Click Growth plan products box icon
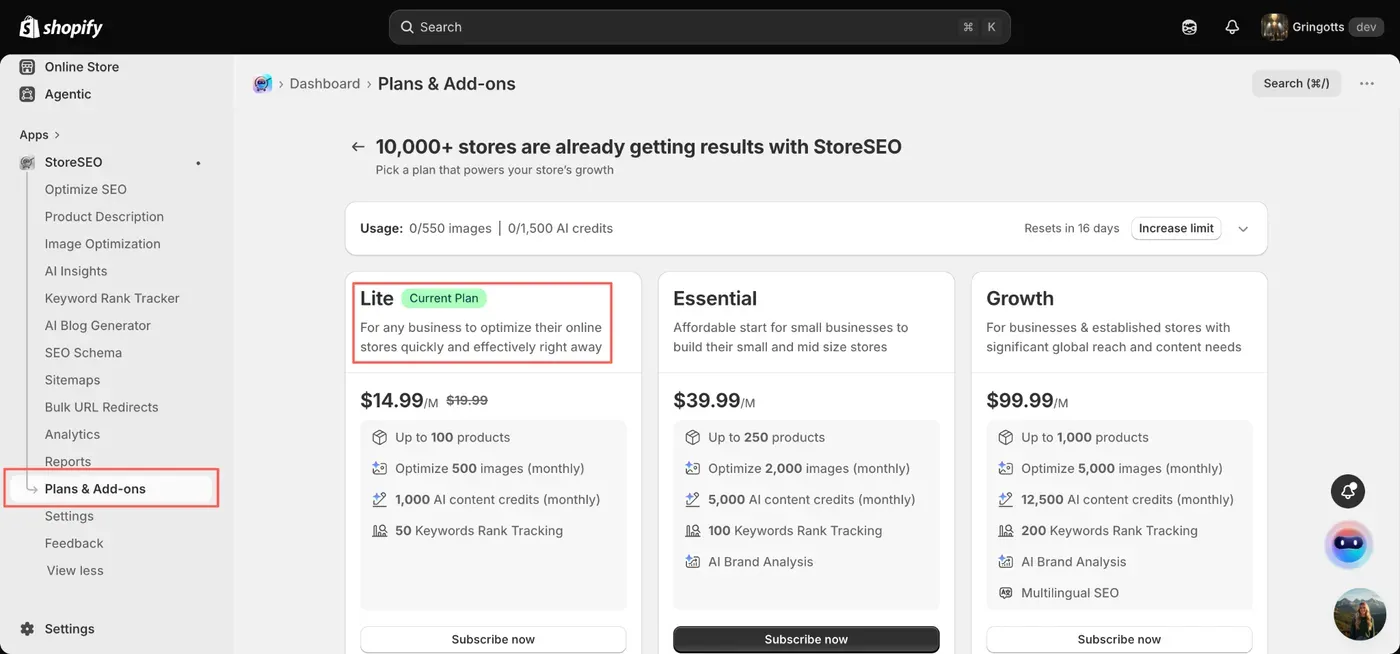The image size is (1400, 654). [1005, 437]
